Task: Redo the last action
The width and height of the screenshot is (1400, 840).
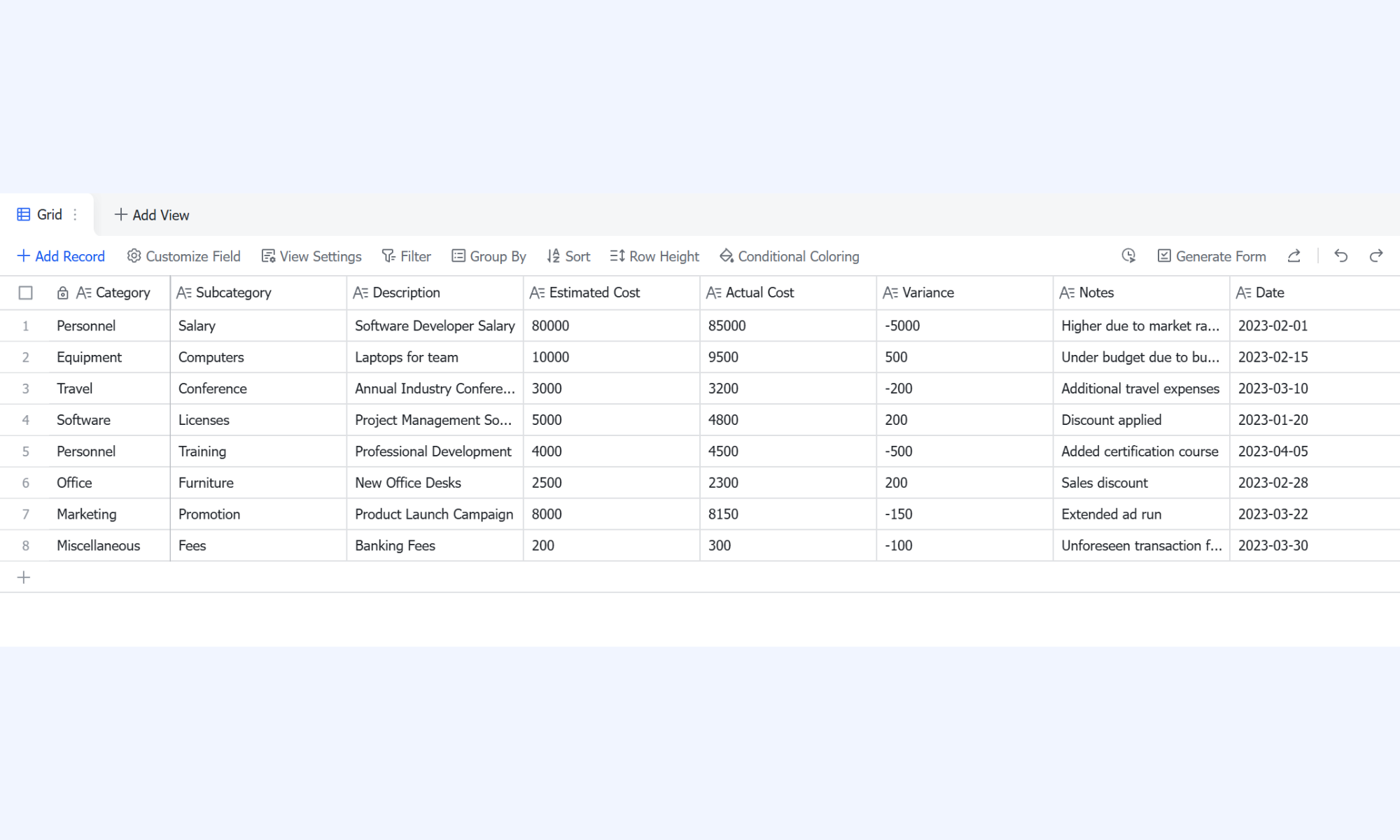Action: tap(1376, 255)
